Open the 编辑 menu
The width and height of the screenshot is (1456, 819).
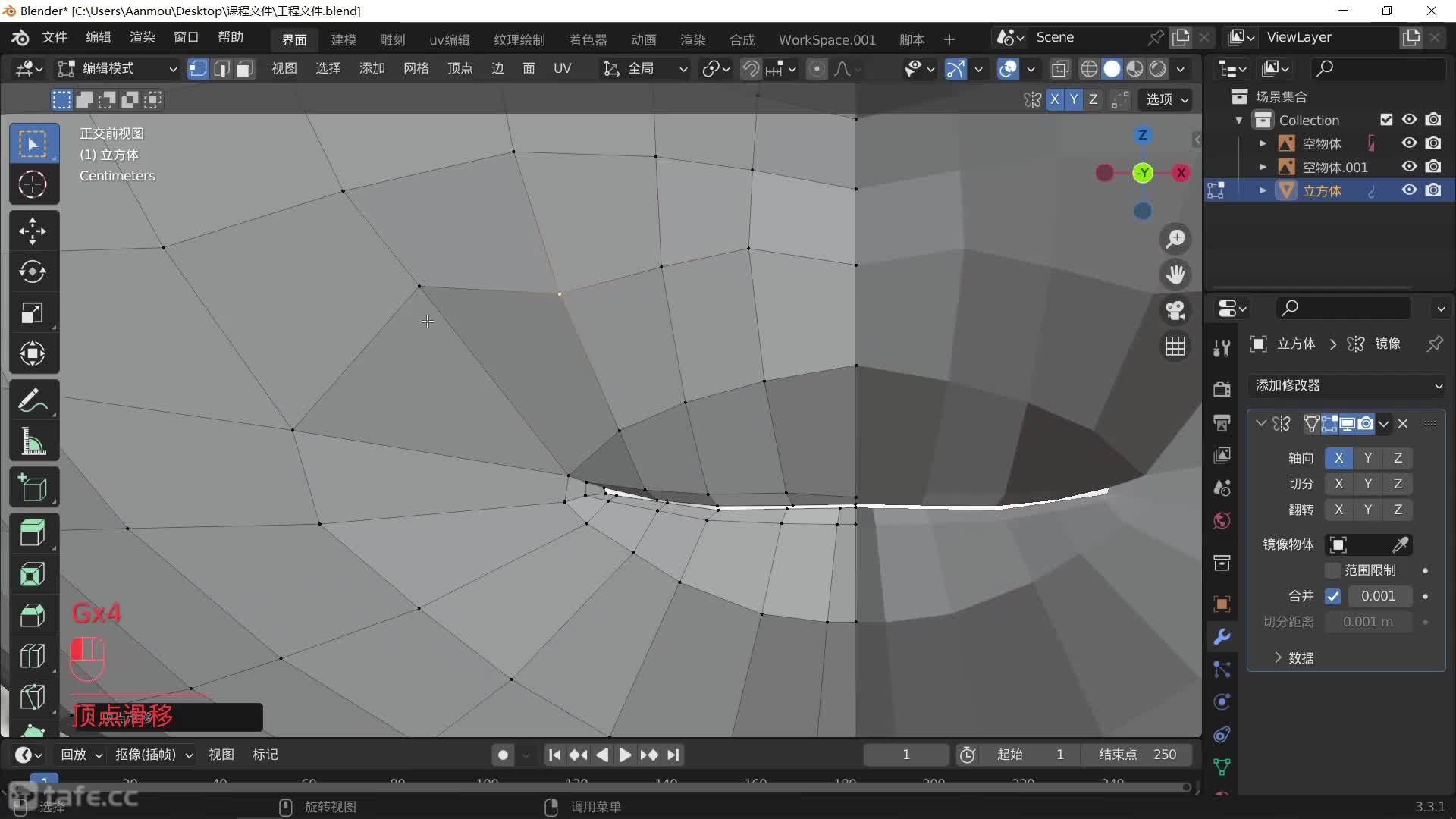point(98,38)
